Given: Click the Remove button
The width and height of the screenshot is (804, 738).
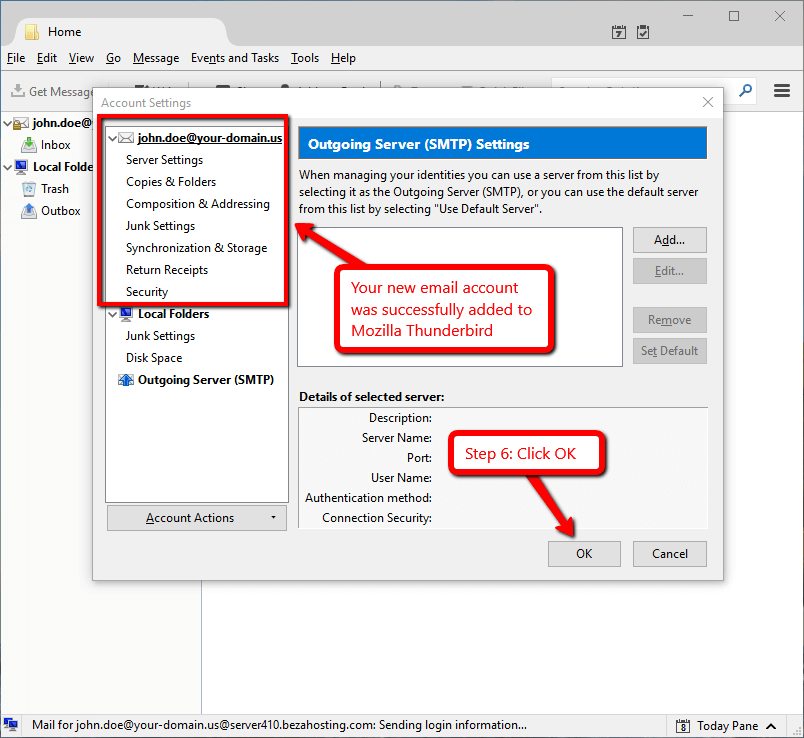Looking at the screenshot, I should pos(670,320).
